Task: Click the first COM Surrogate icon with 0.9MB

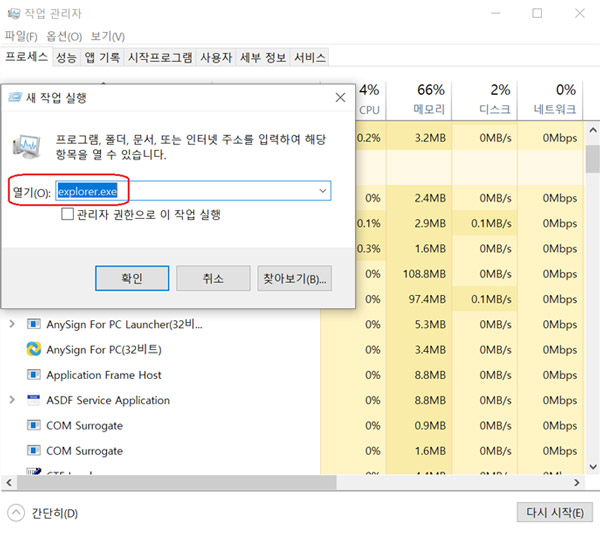Action: (x=34, y=425)
